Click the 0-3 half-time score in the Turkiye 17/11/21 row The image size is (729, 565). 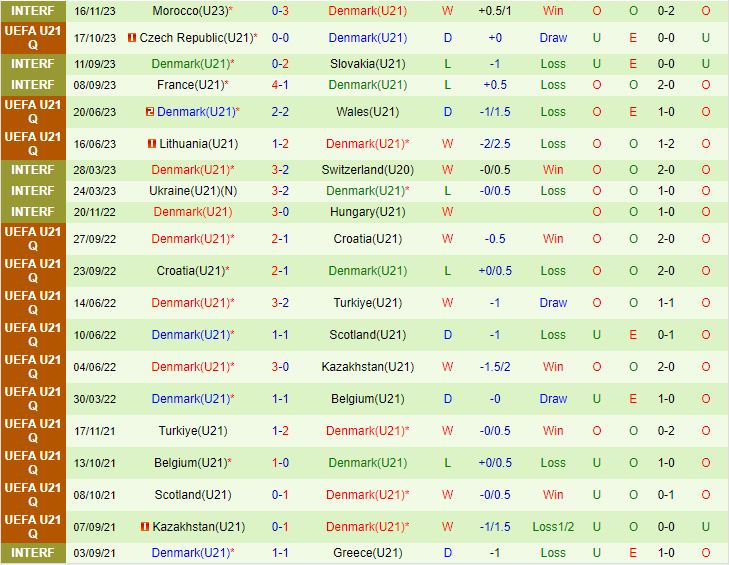665,431
